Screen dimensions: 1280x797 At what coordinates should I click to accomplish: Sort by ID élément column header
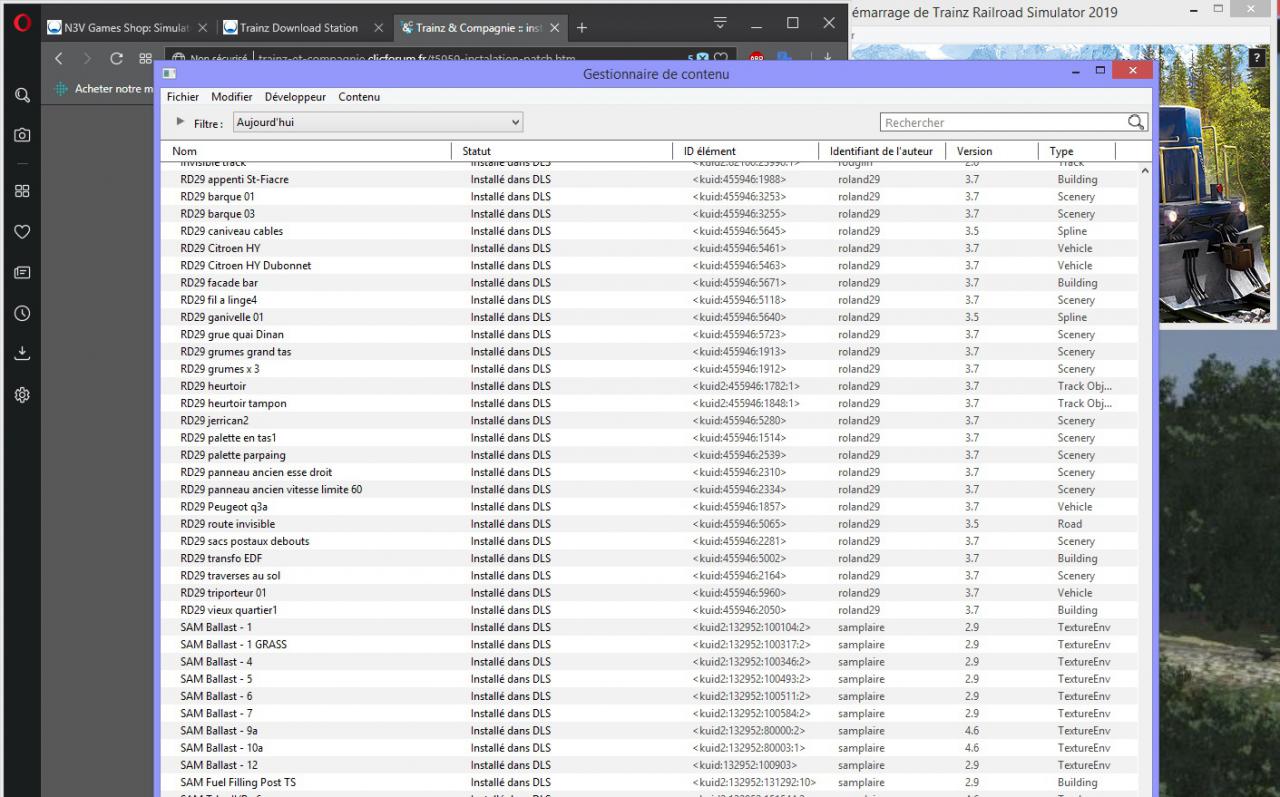746,151
